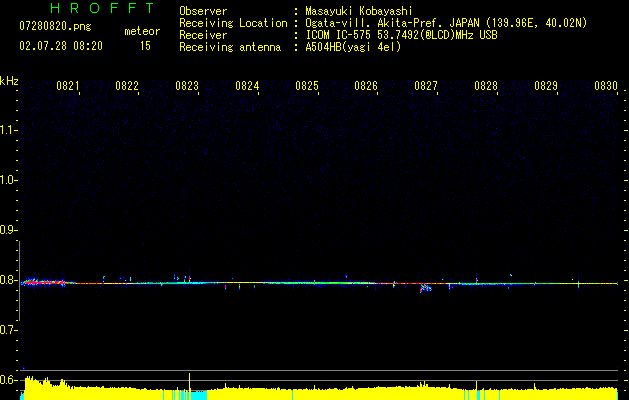Image resolution: width=629 pixels, height=400 pixels.
Task: Click the 0.7 kHz frequency label
Action: 8,330
